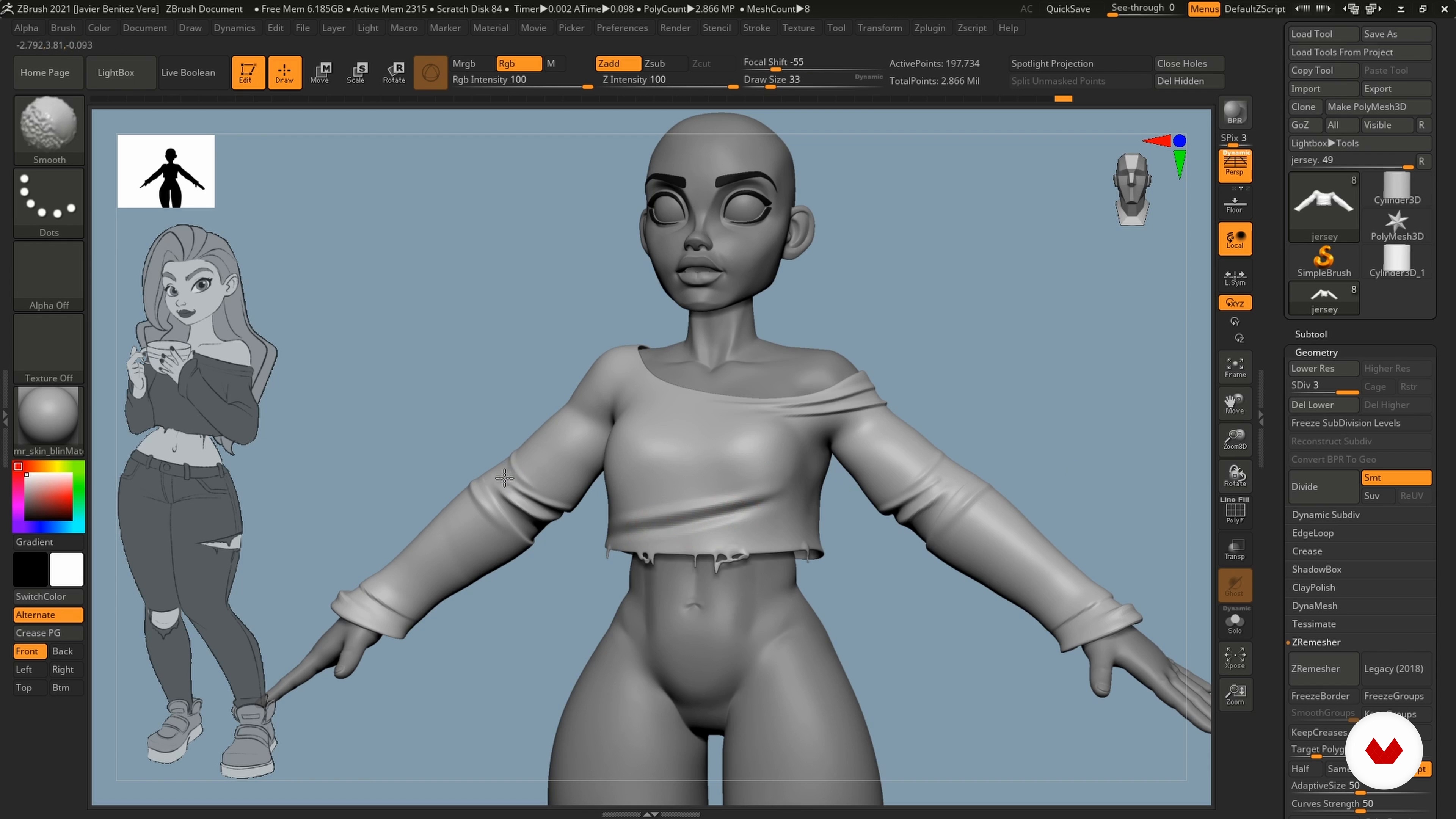Open the Alpha Off selector
Viewport: 1456px width, 819px height.
coord(49,276)
